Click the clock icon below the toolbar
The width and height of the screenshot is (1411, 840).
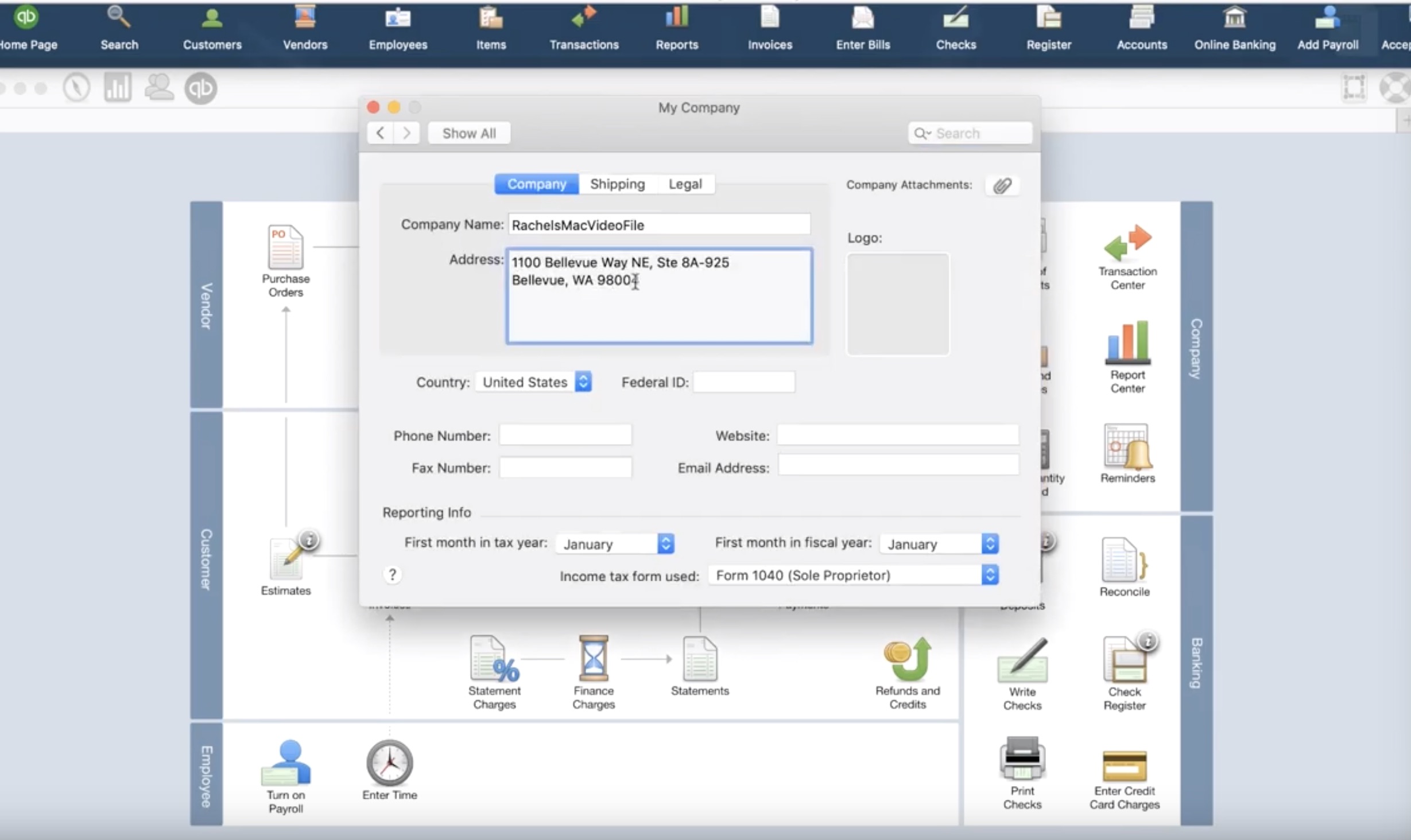[x=76, y=88]
